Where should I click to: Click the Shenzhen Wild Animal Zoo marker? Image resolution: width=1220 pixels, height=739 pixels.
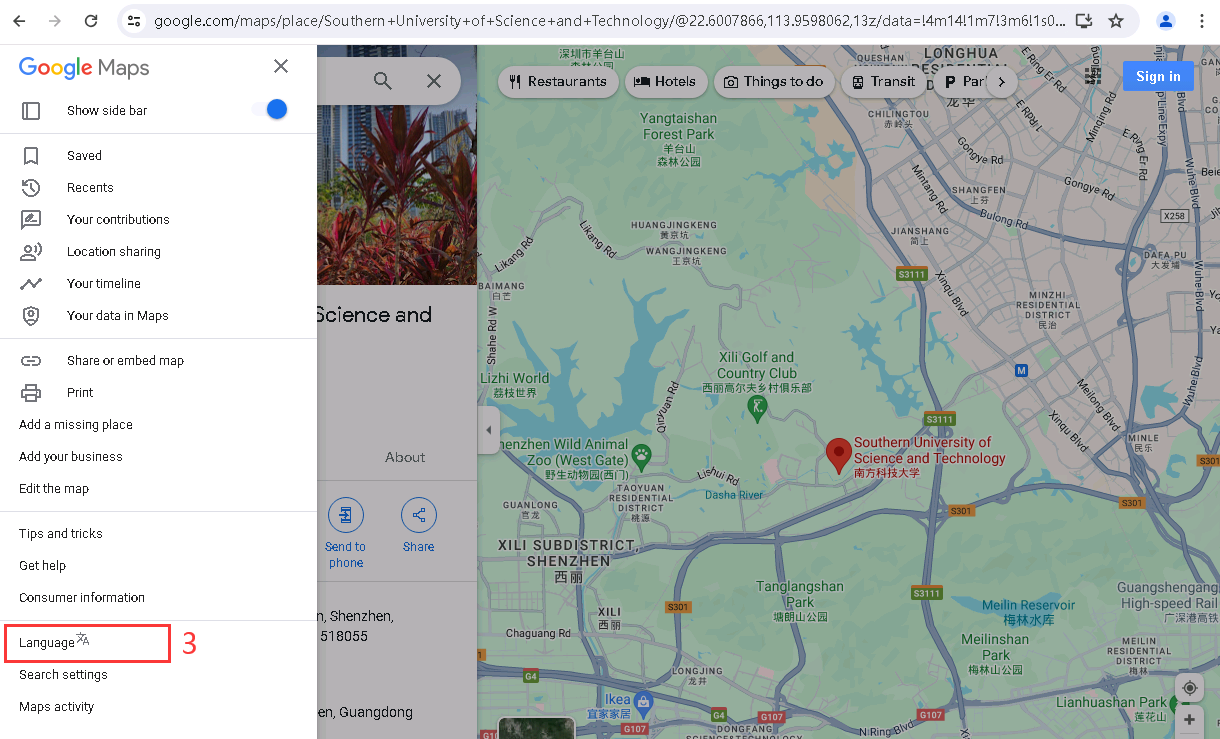coord(641,457)
